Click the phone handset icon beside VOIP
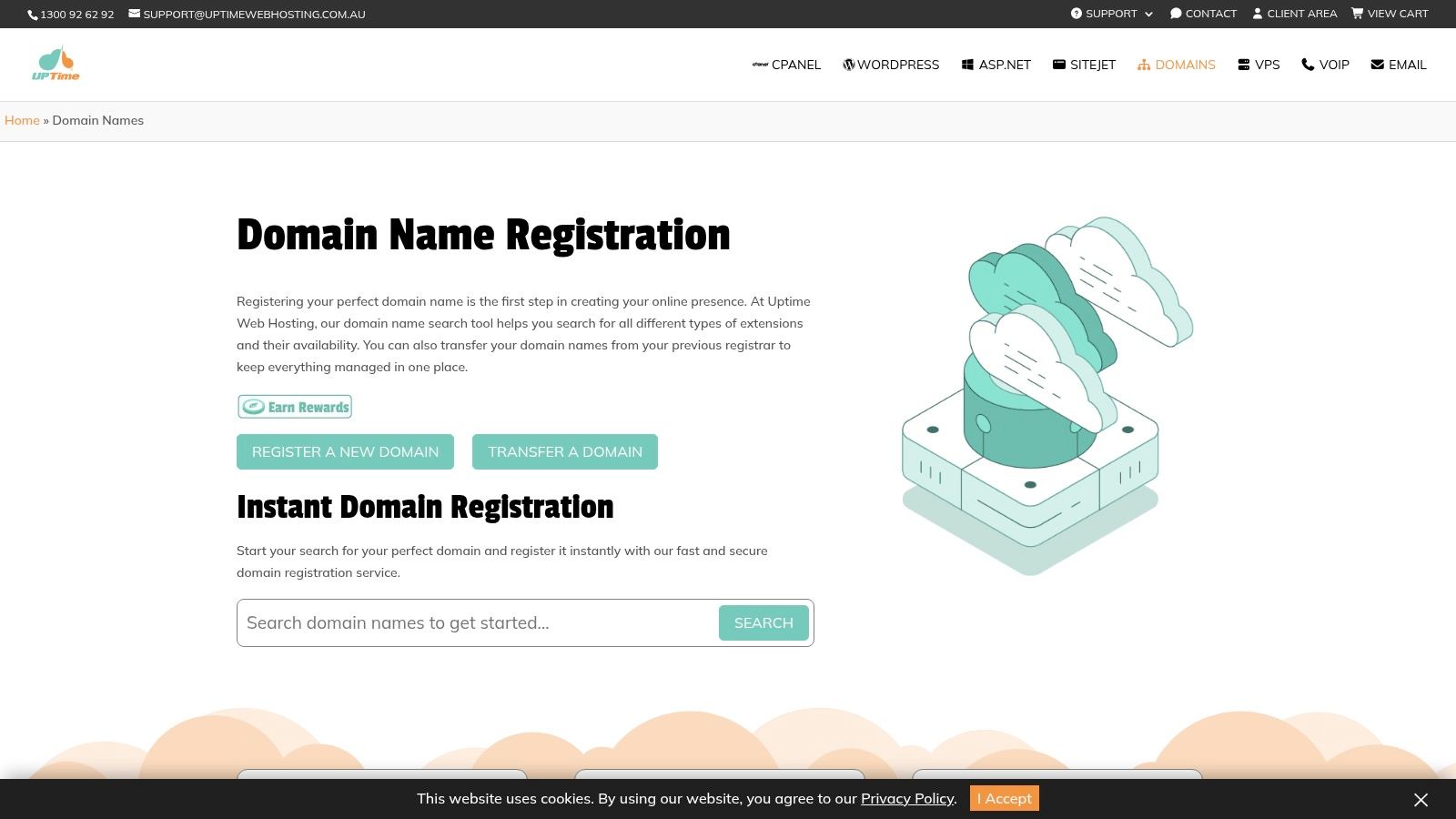Screen dimensions: 1456x819 [1308, 65]
